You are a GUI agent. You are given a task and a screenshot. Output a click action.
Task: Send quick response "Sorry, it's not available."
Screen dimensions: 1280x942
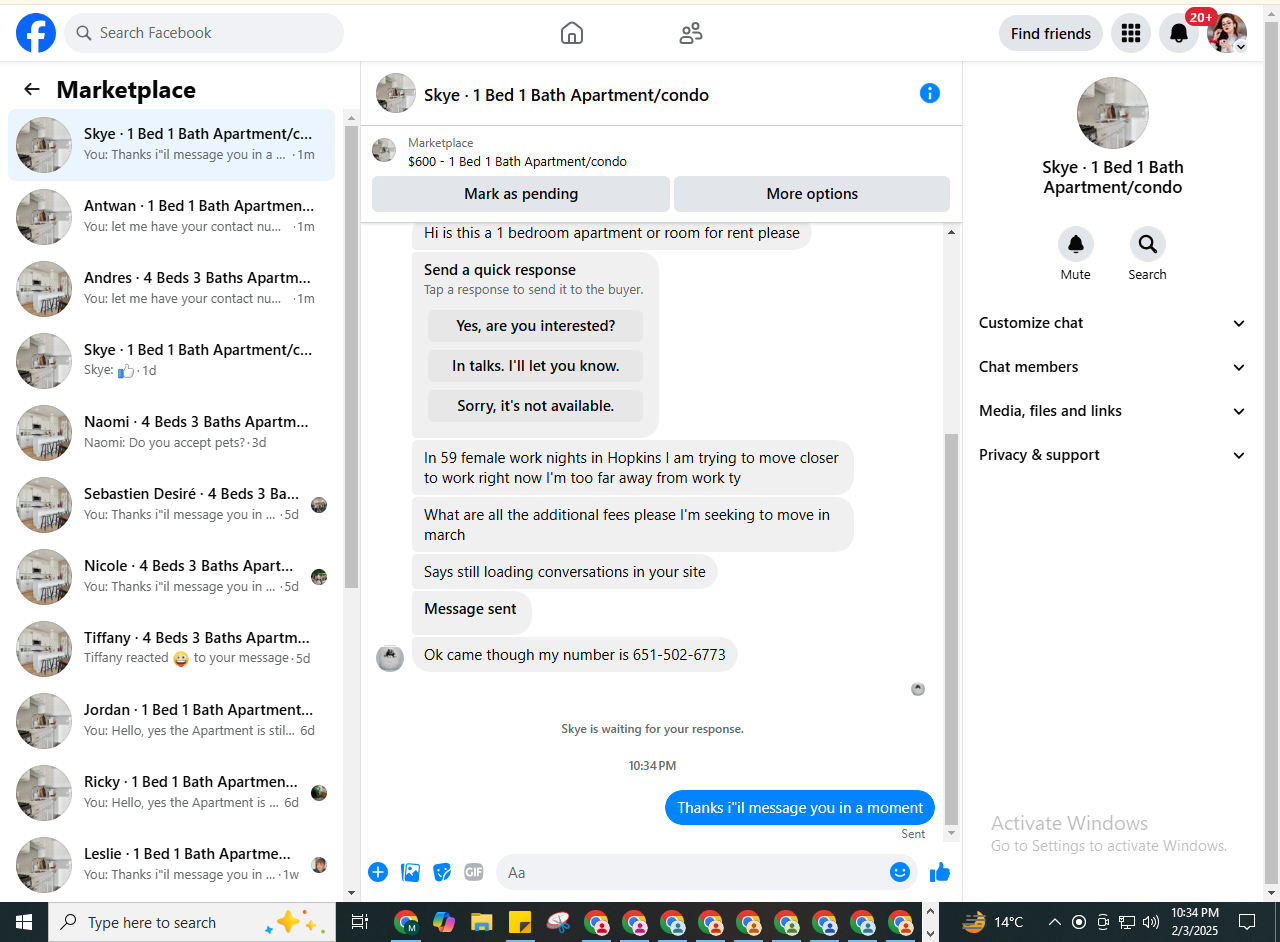[x=536, y=406]
